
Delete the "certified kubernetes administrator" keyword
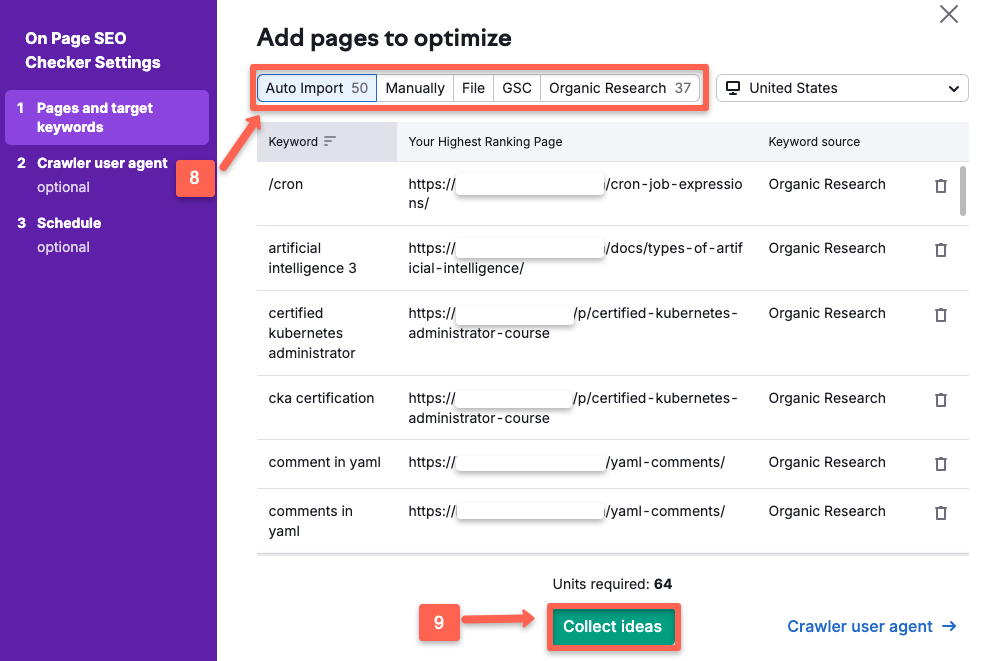click(x=941, y=315)
